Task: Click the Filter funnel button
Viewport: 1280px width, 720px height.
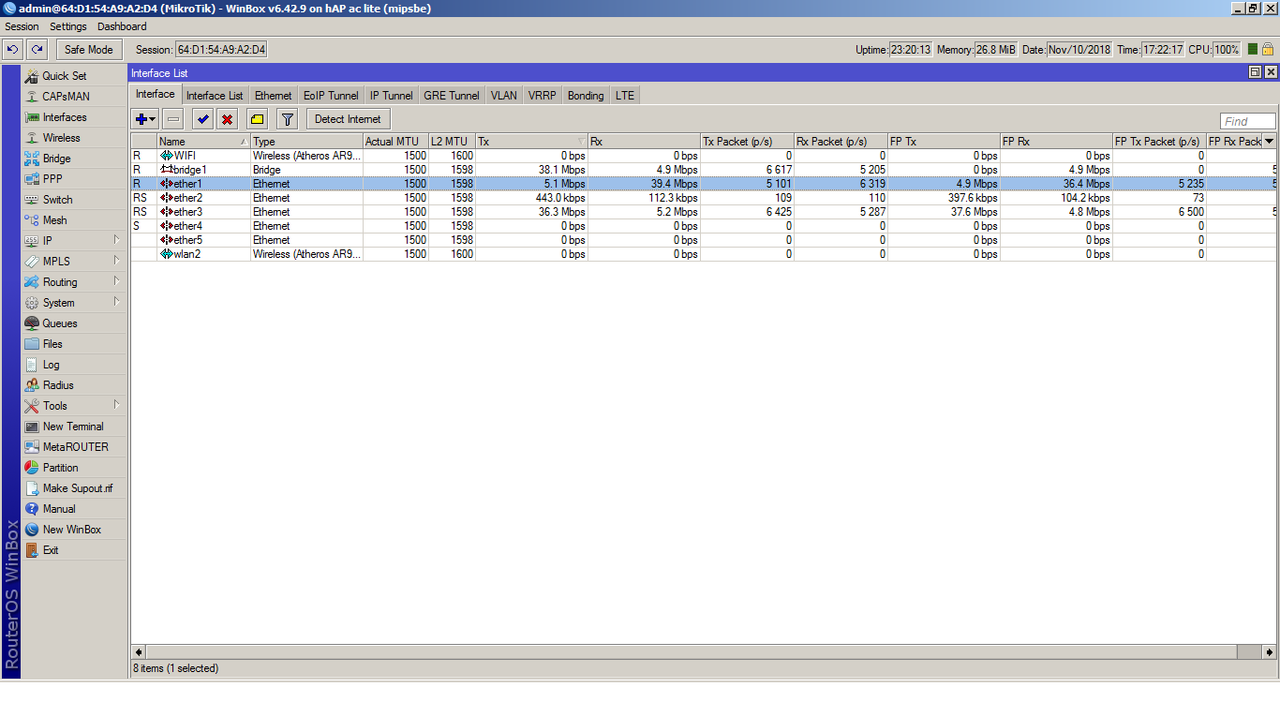Action: [287, 119]
